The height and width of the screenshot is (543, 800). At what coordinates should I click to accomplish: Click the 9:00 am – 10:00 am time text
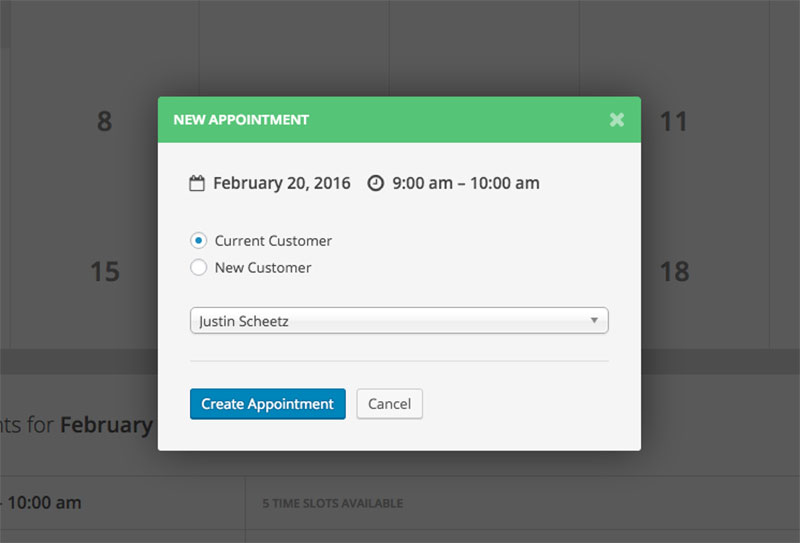(466, 183)
